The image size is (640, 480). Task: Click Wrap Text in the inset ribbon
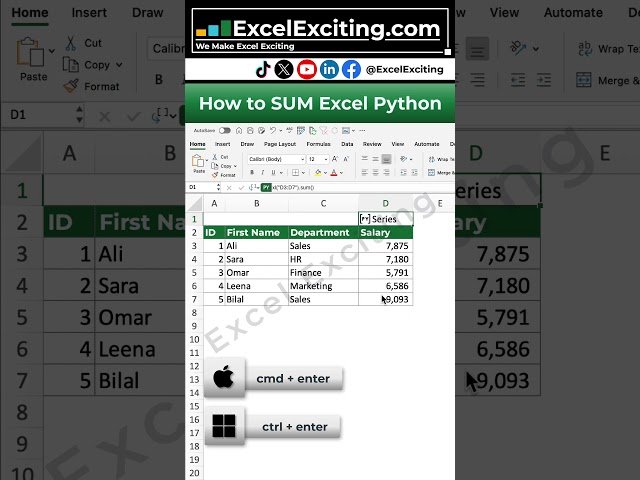pyautogui.click(x=441, y=159)
